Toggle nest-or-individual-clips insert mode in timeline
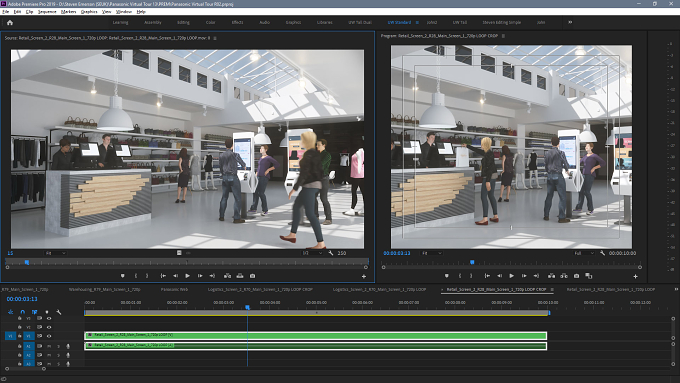This screenshot has width=680, height=383. point(10,312)
